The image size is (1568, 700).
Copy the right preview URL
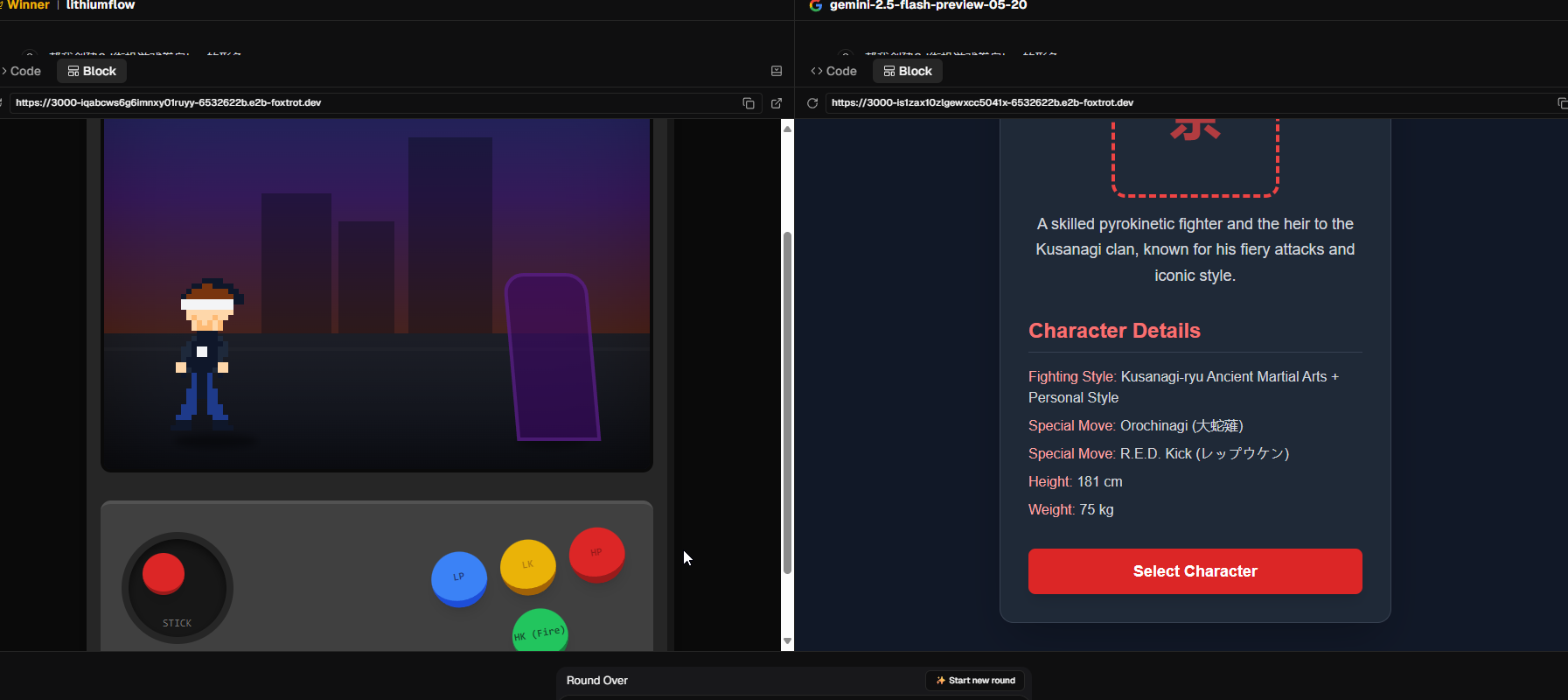(x=1562, y=103)
